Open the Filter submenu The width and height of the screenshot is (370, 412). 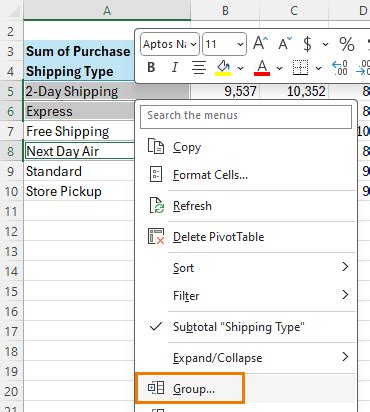[x=246, y=296]
